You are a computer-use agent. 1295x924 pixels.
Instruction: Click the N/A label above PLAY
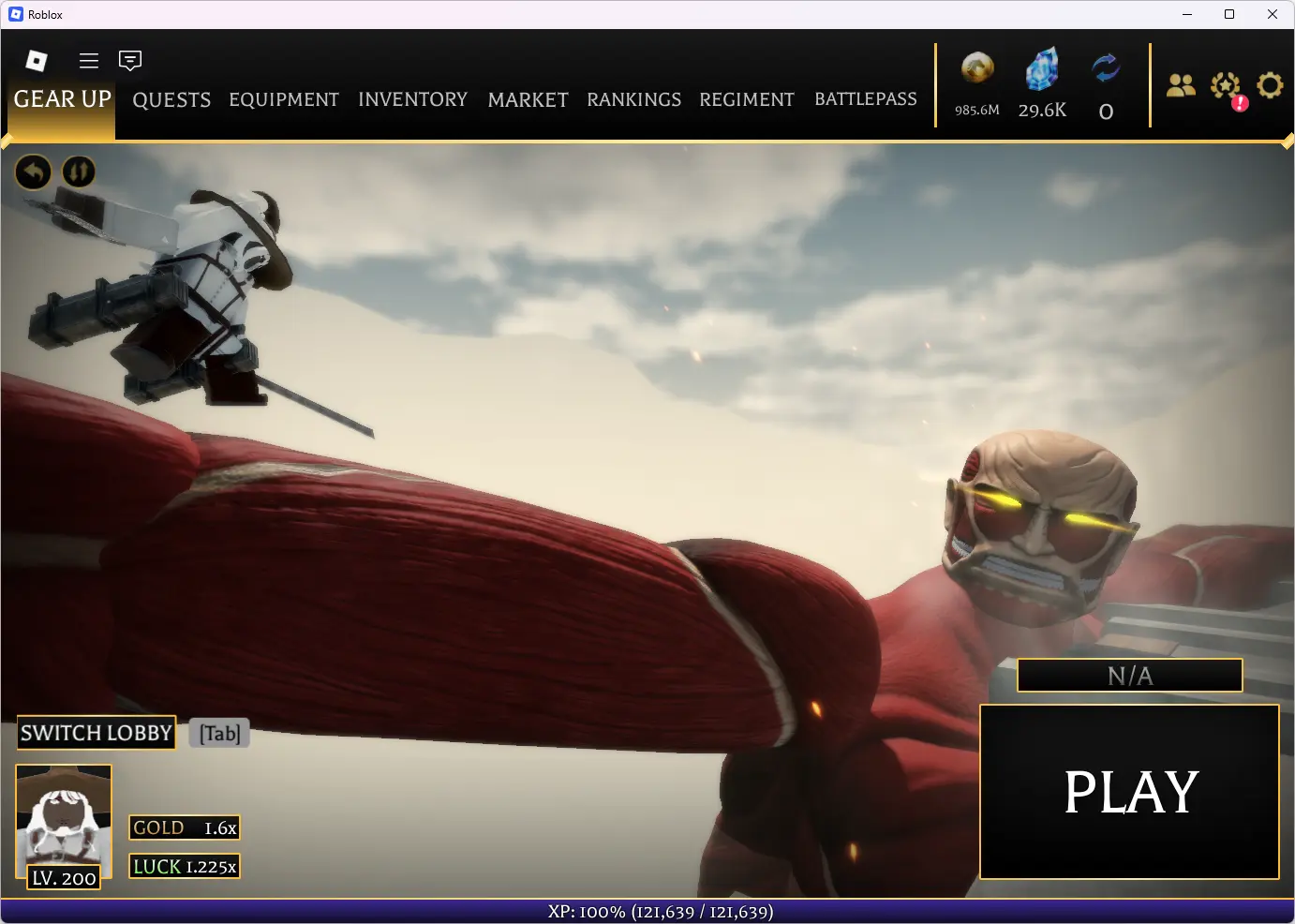(x=1130, y=676)
